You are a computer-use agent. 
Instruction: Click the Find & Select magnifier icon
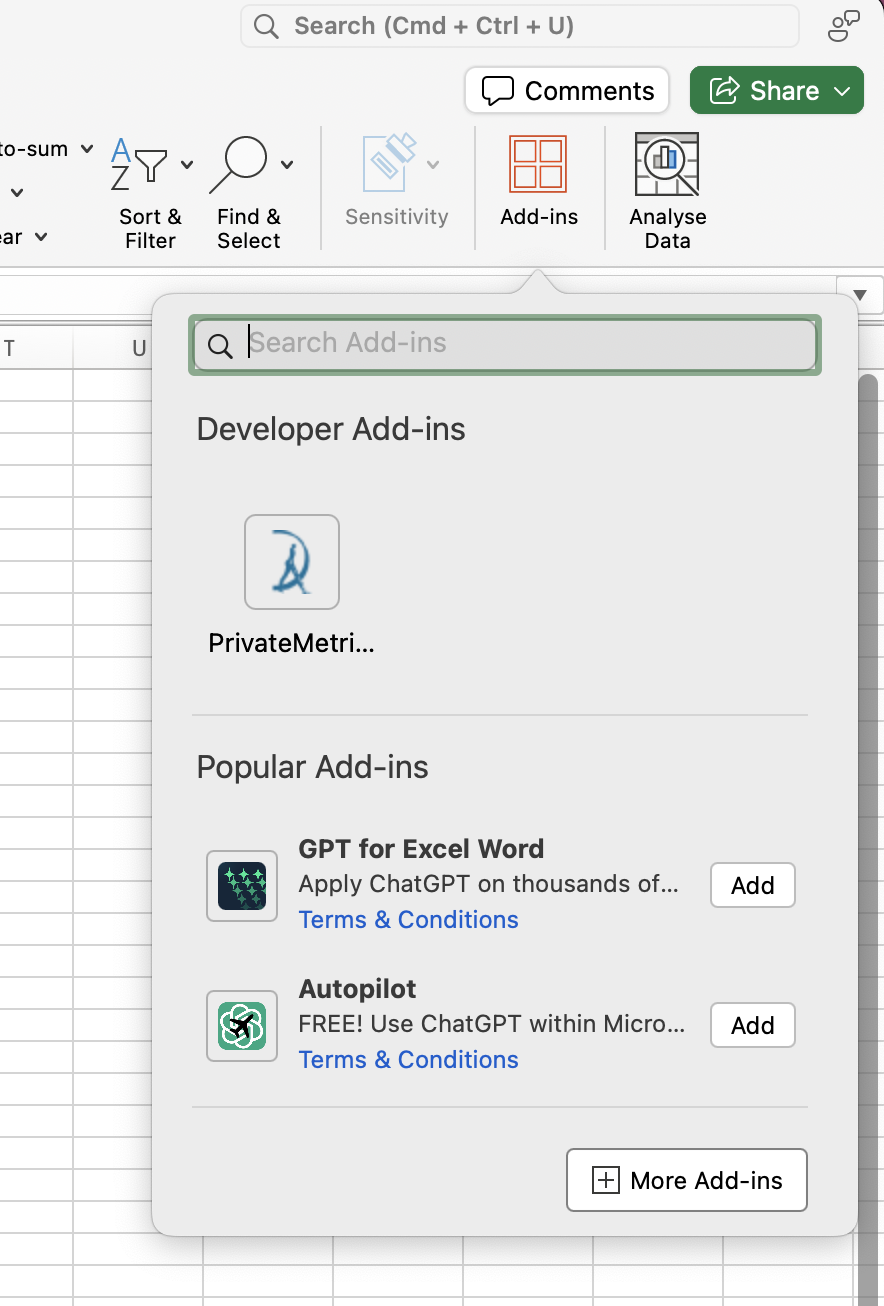pyautogui.click(x=239, y=164)
